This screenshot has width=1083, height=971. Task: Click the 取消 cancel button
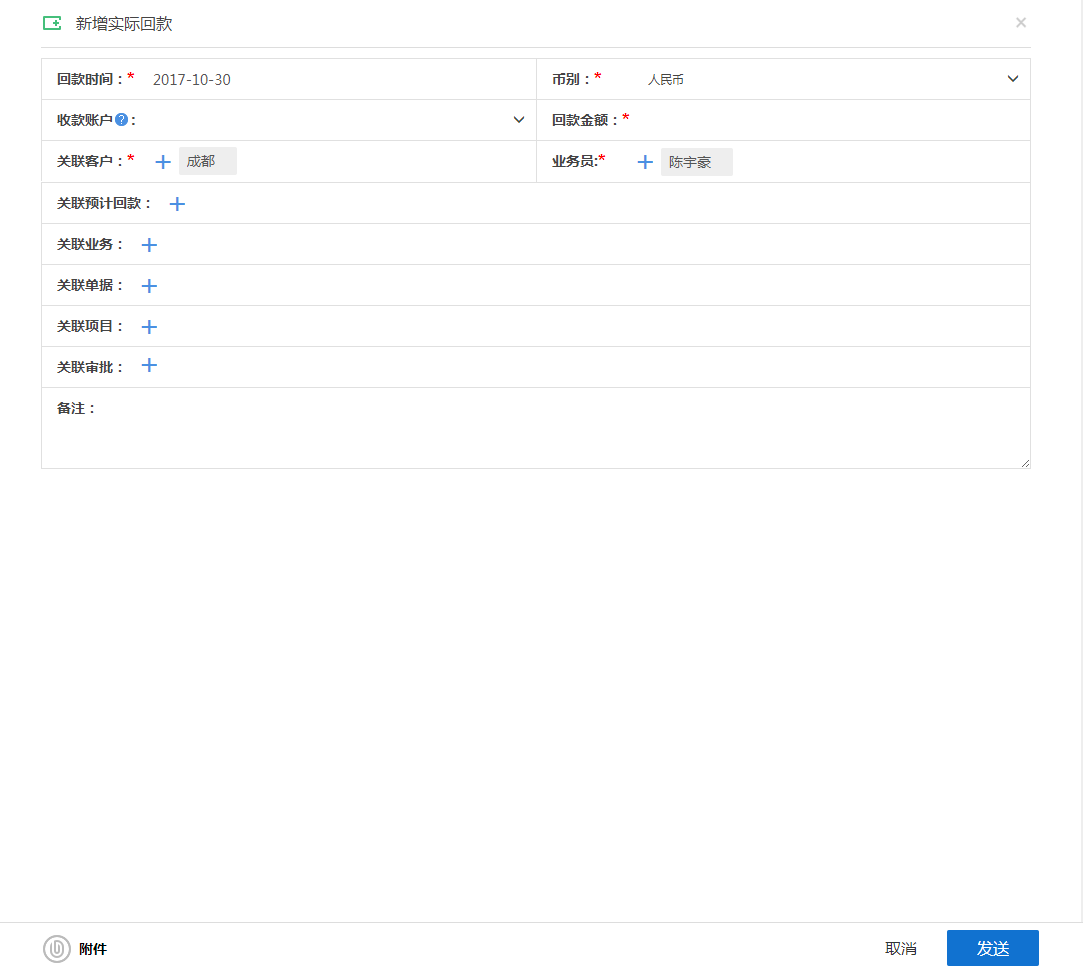click(x=901, y=949)
